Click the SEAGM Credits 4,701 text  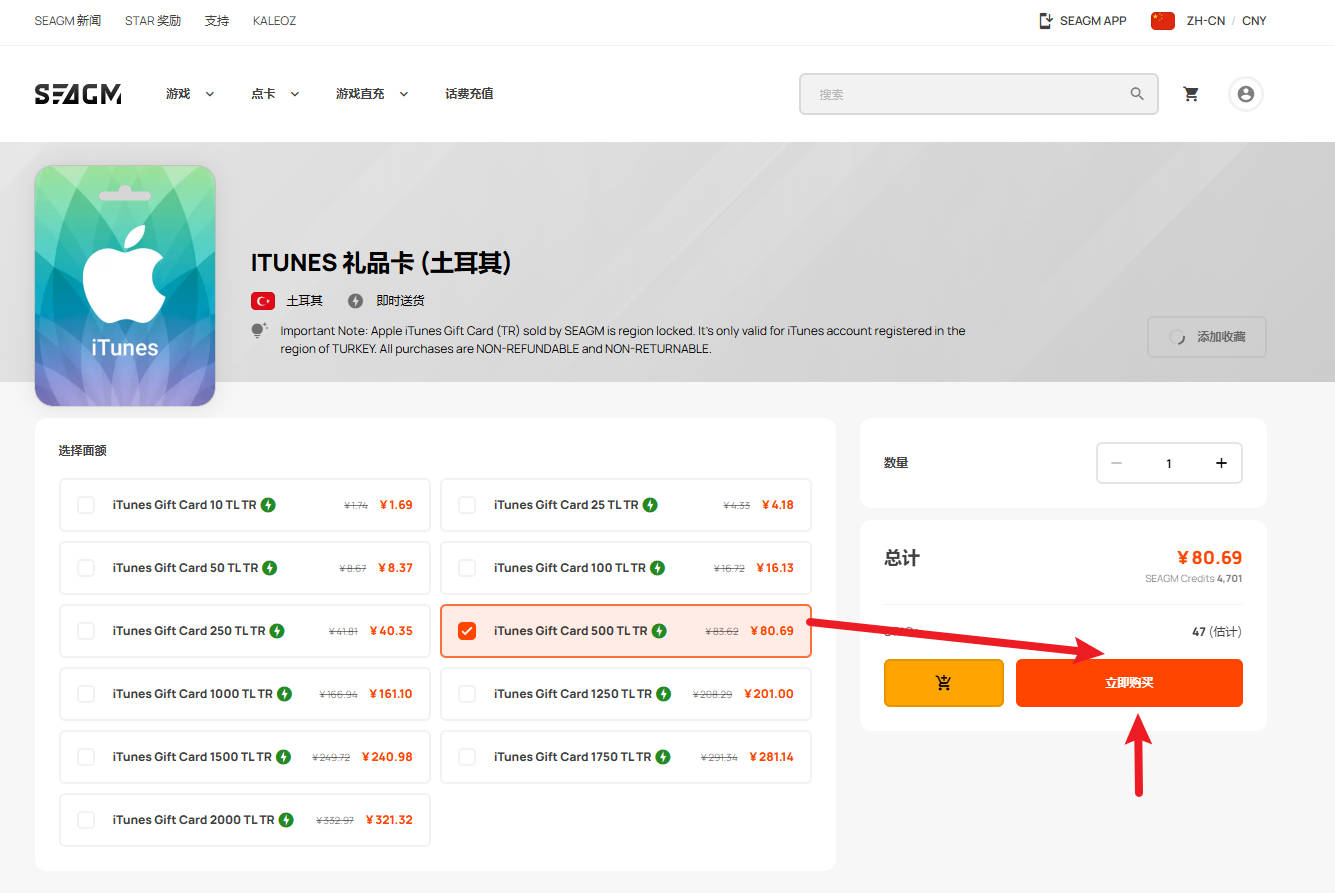(x=1194, y=579)
